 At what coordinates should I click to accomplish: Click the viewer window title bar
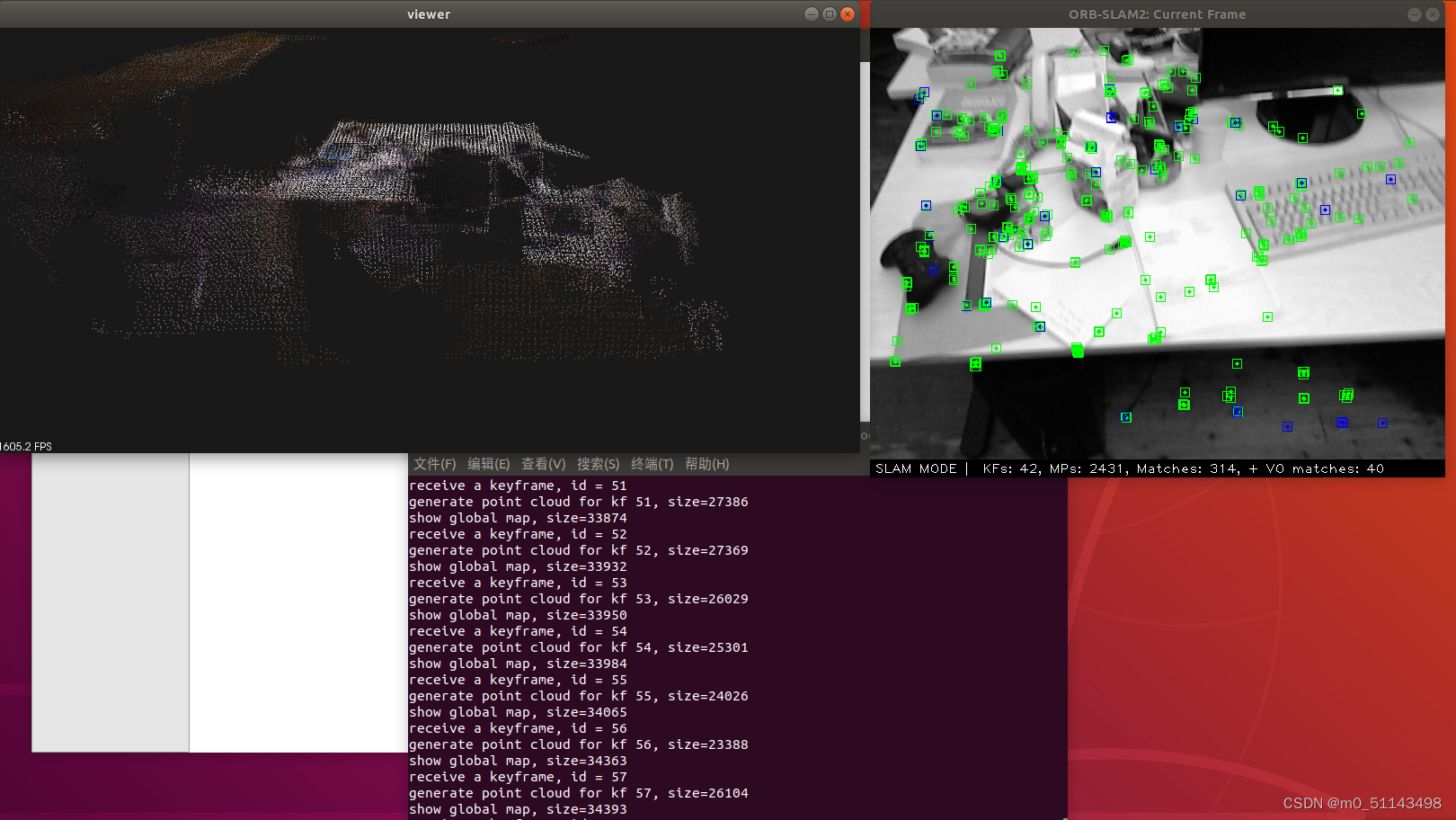tap(429, 13)
